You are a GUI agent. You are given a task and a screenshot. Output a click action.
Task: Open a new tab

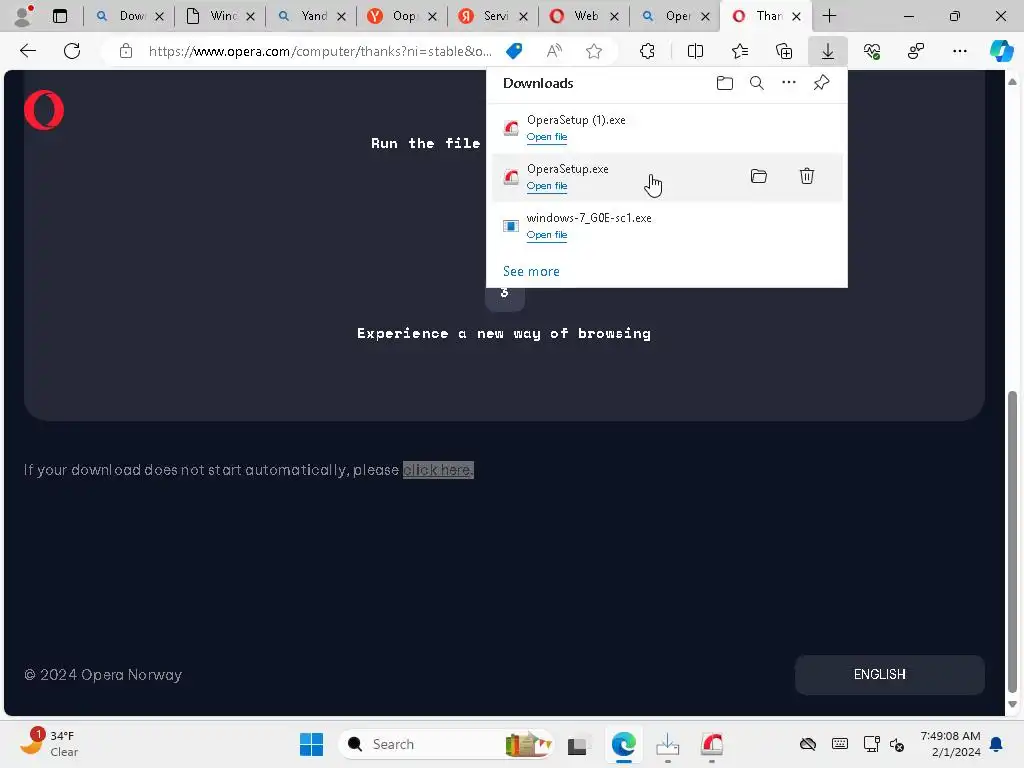[829, 16]
